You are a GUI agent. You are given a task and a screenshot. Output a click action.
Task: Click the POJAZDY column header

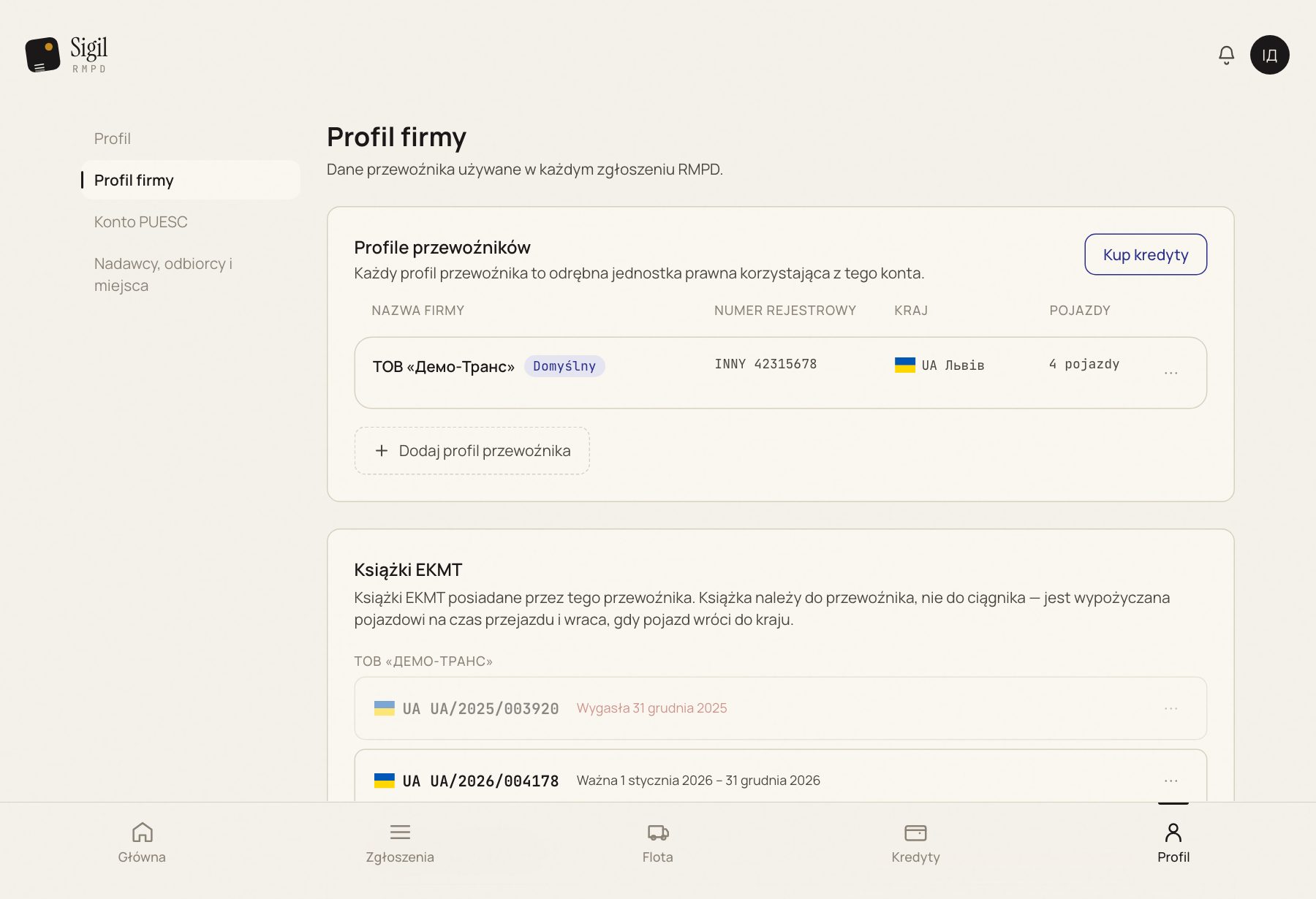point(1080,311)
